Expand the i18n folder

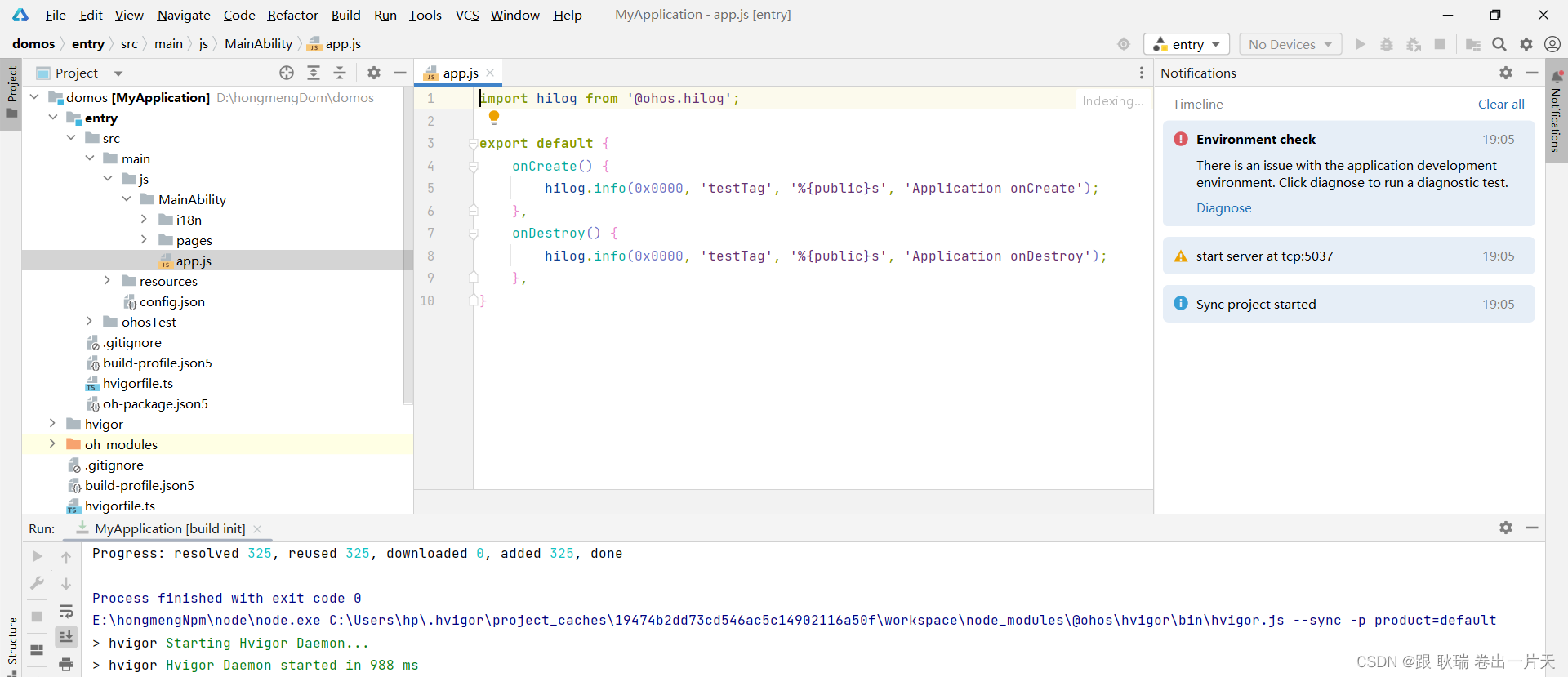point(145,220)
